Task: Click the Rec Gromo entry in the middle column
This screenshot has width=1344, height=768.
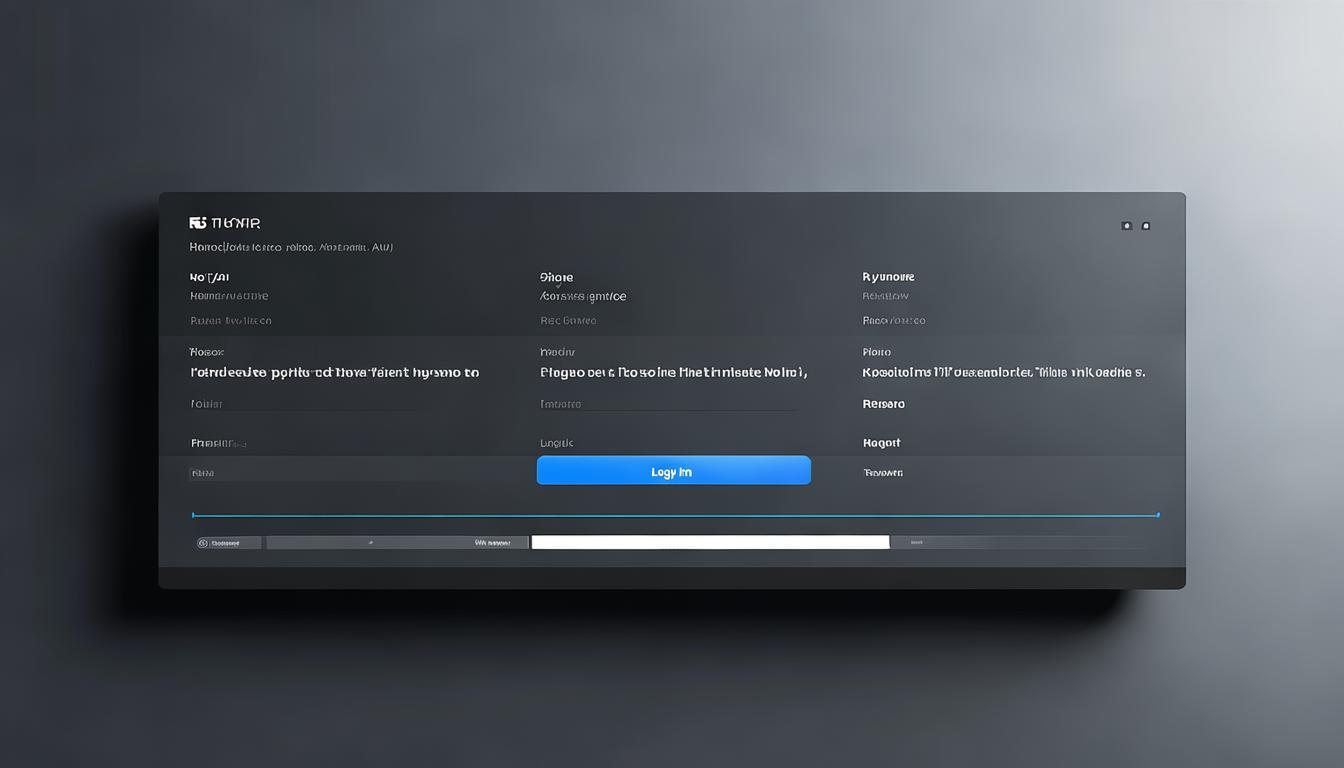Action: click(x=568, y=321)
